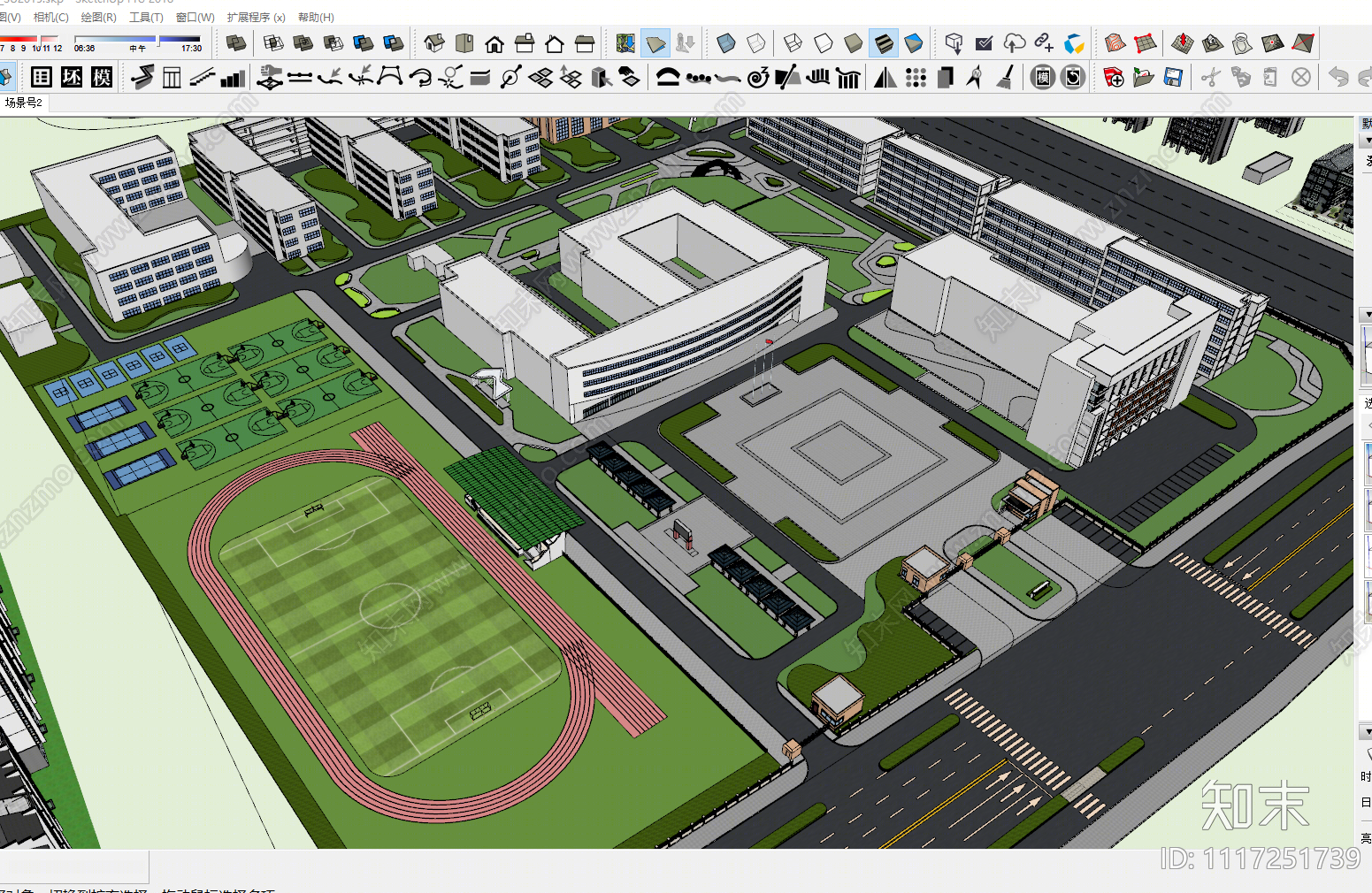Screen dimensions: 1372x893
Task: Click the '中午' noon label
Action: click(x=137, y=49)
